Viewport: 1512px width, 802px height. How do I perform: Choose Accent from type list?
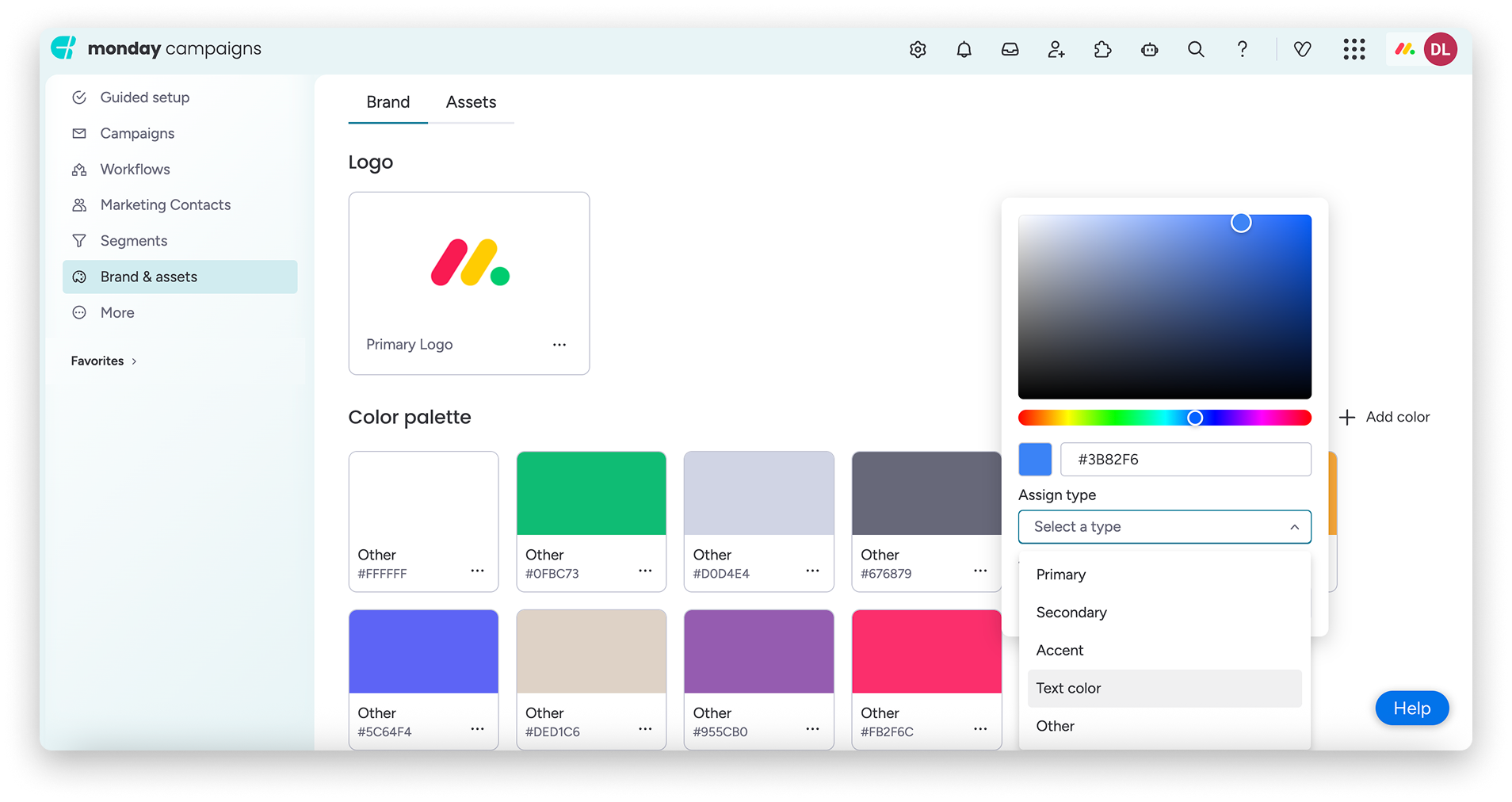[x=1164, y=651]
